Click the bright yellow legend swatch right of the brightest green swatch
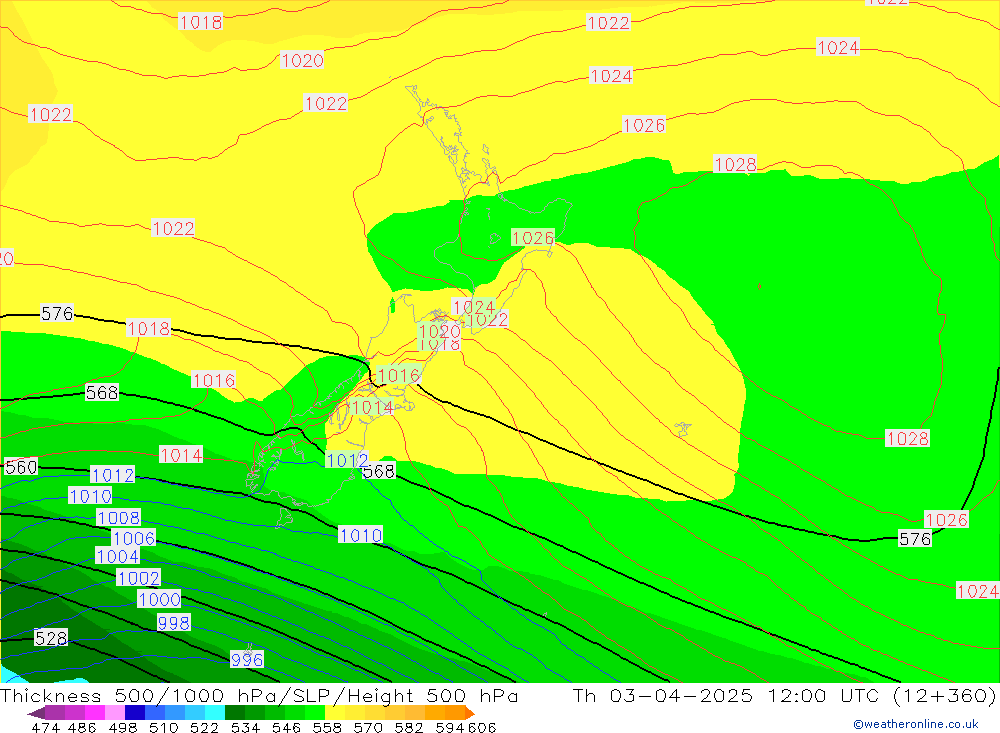 click(x=335, y=712)
